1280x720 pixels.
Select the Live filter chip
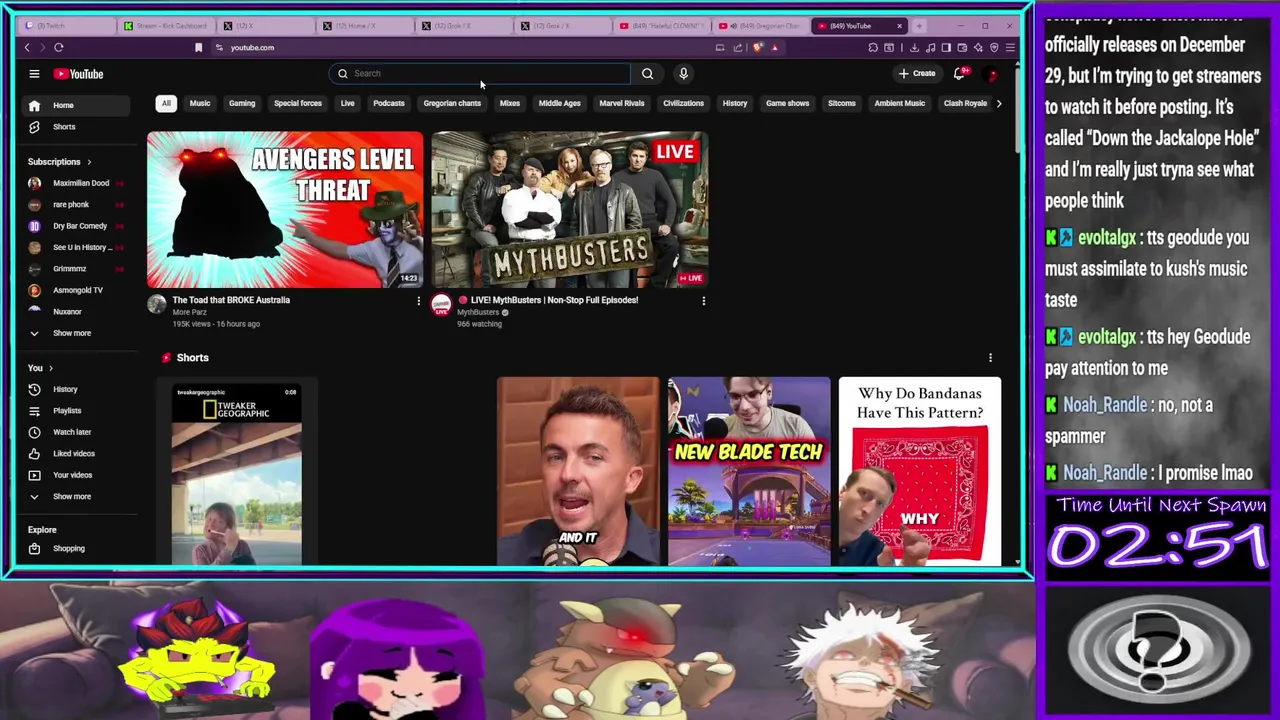(347, 103)
